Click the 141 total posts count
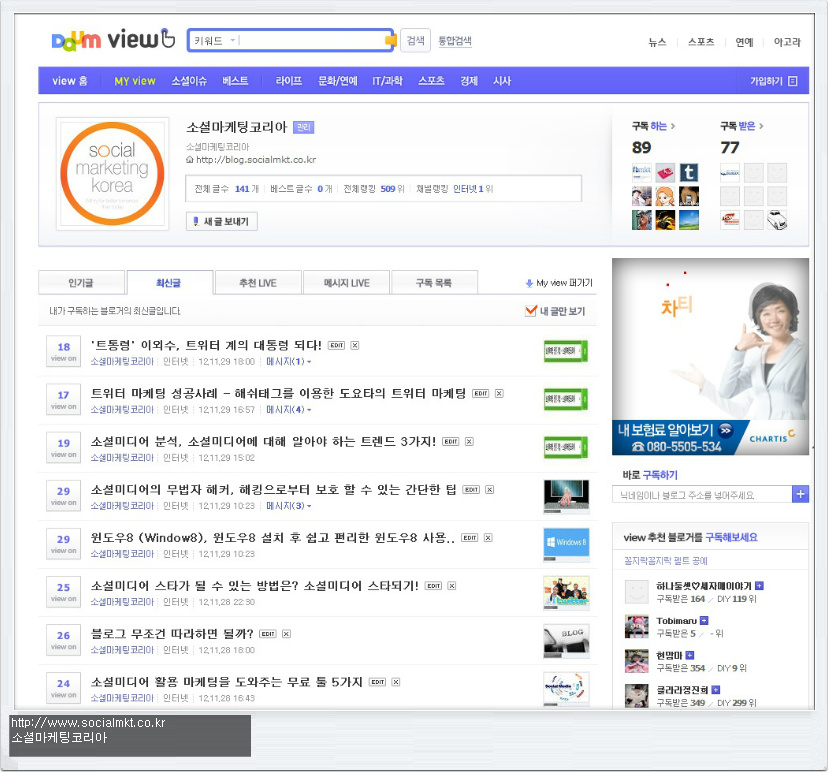Screen dimensions: 828x772 pyautogui.click(x=242, y=189)
